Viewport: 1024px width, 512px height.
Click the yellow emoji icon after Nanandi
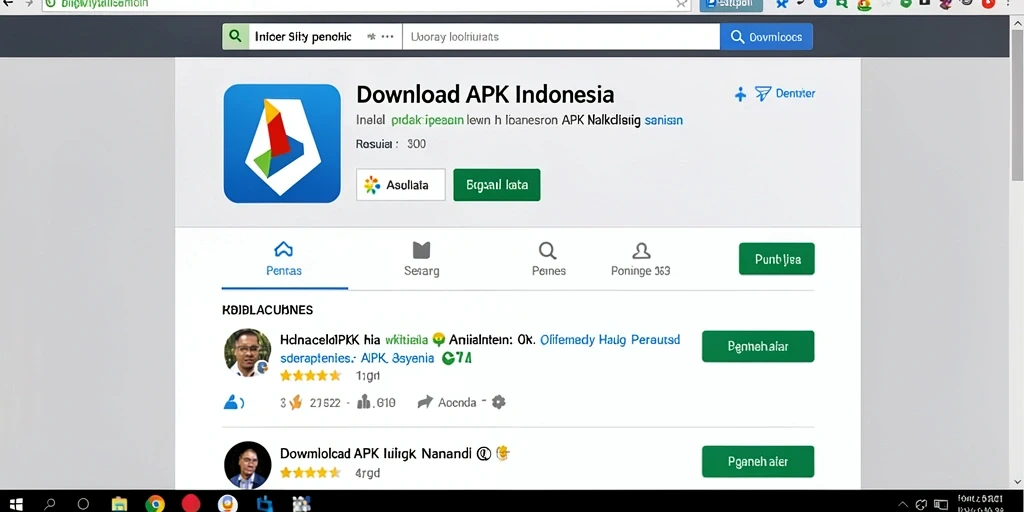pos(502,453)
